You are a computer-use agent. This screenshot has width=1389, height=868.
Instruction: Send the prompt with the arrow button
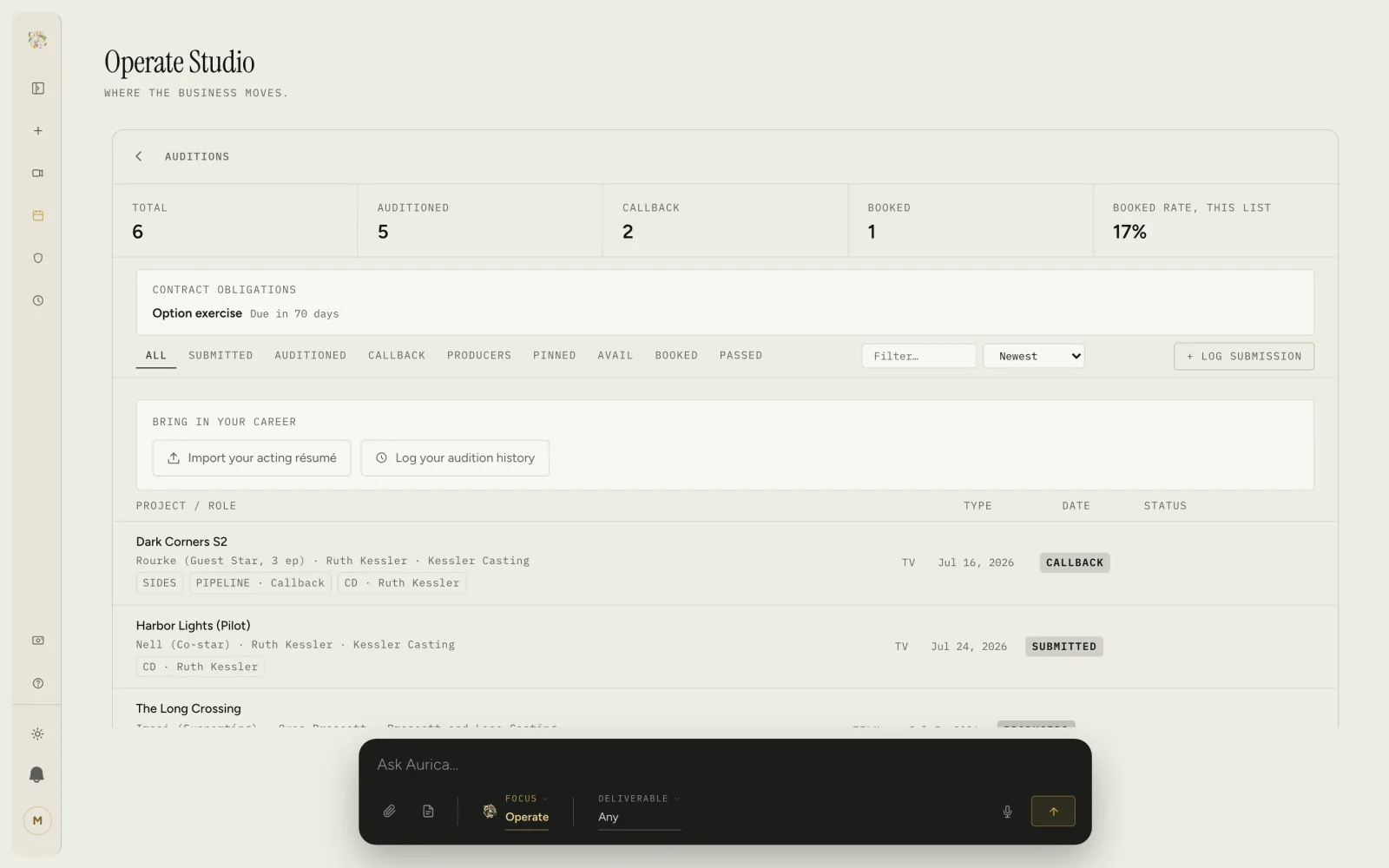1053,812
